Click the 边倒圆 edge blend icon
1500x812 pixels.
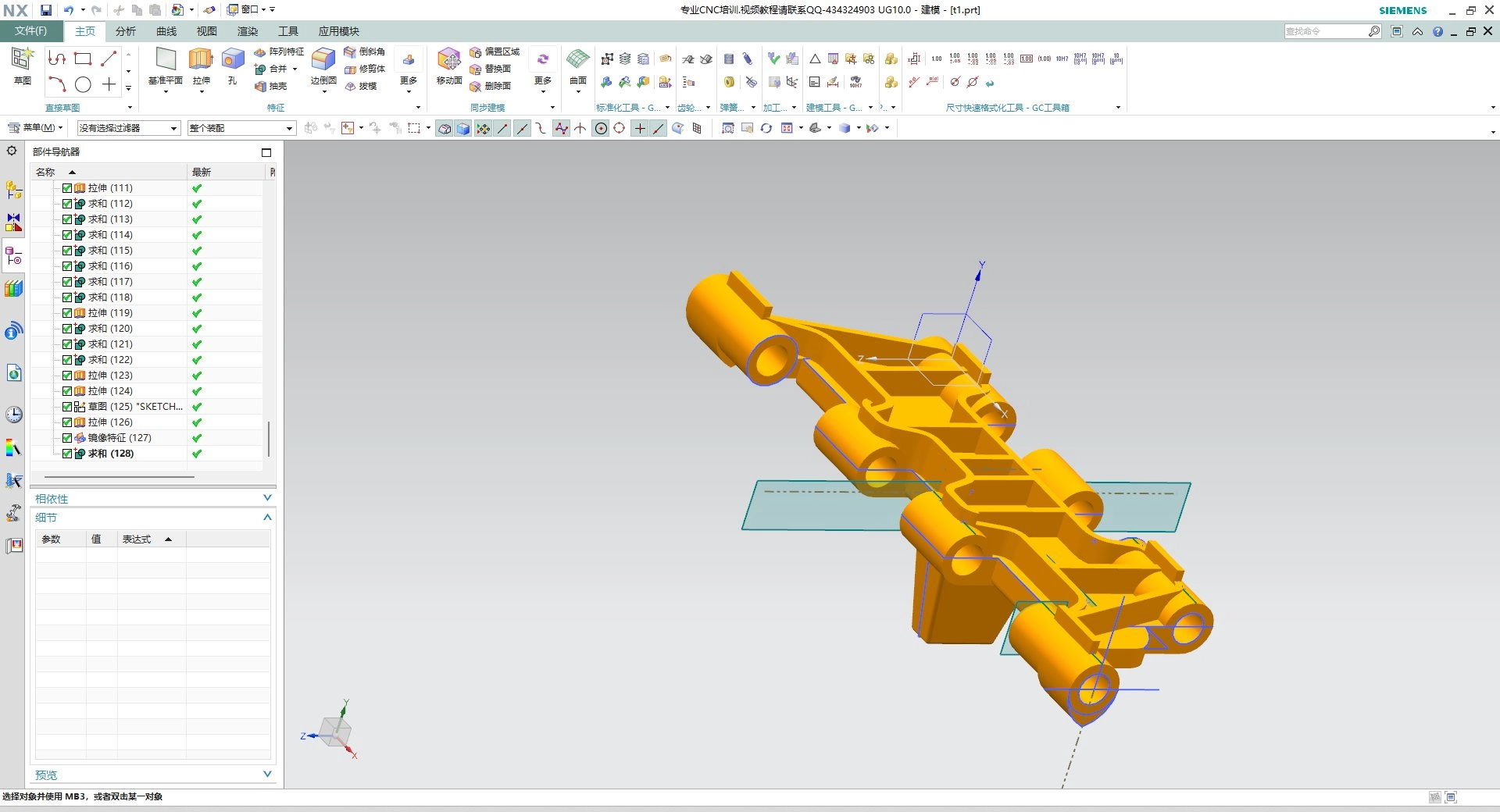[323, 61]
